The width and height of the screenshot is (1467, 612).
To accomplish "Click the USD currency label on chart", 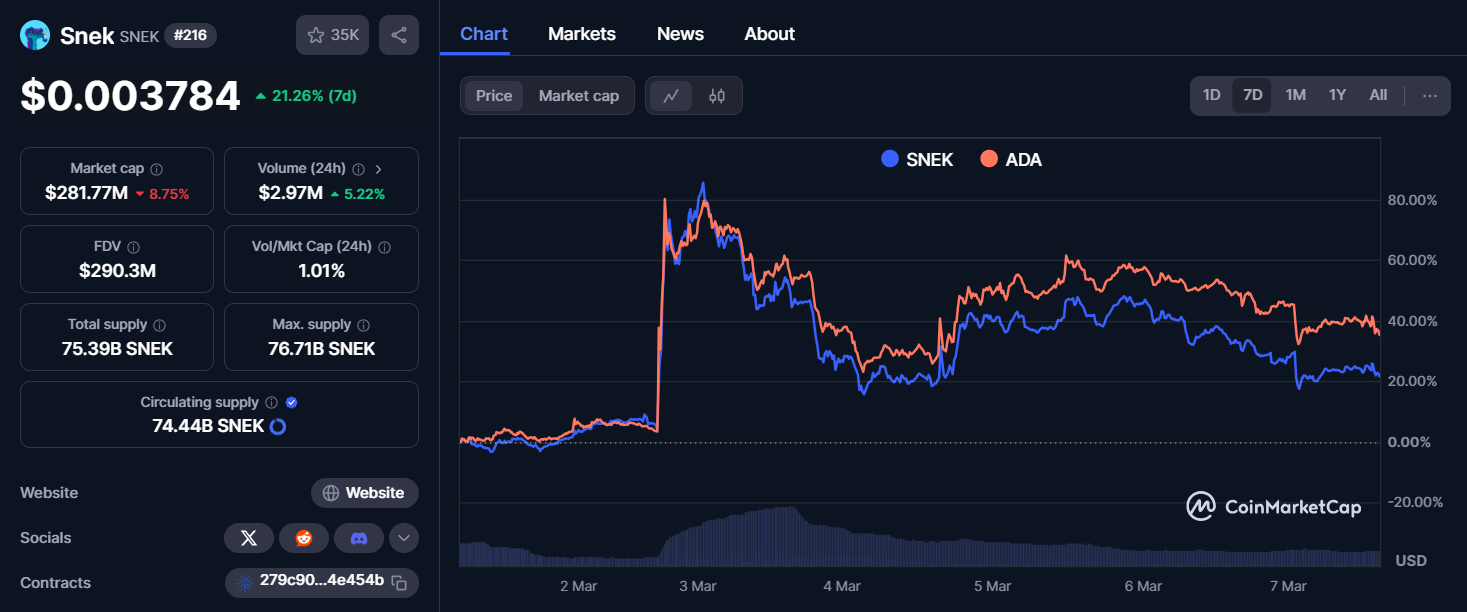I will coord(1411,561).
